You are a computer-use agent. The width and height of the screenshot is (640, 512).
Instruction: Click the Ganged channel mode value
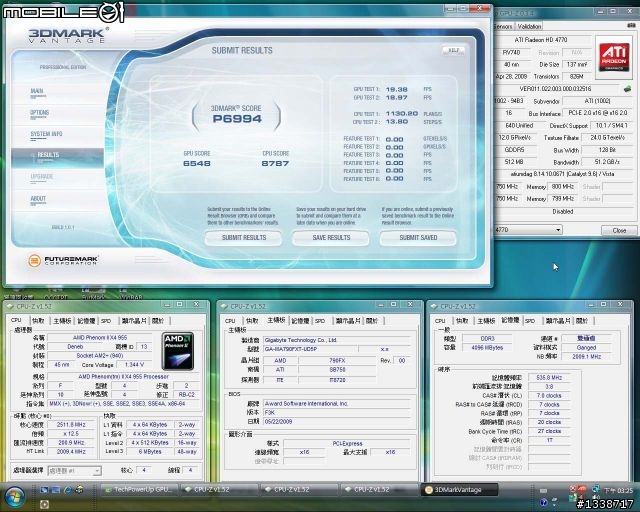[x=587, y=347]
